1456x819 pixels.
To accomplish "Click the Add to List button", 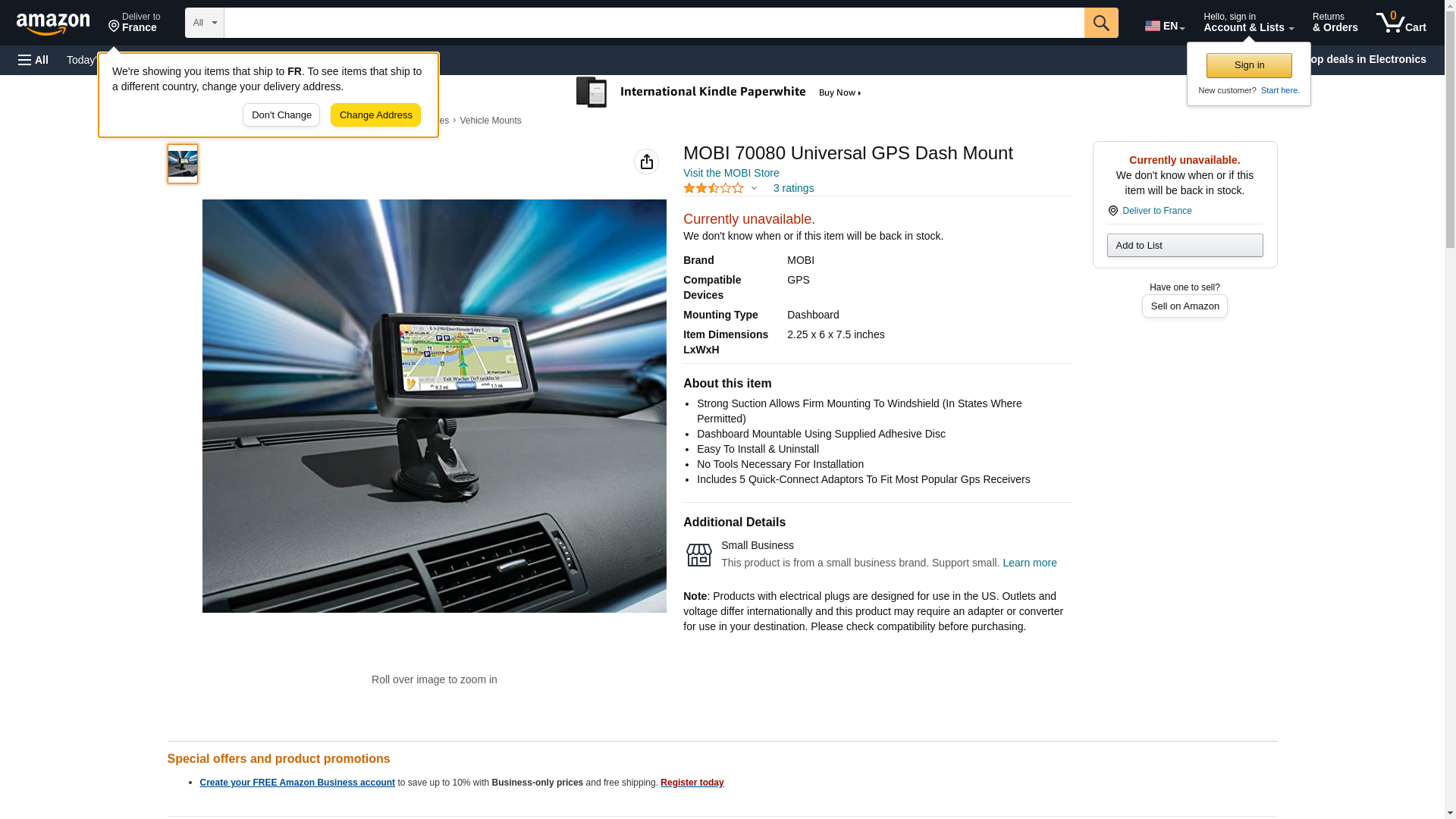I will 1184,246.
